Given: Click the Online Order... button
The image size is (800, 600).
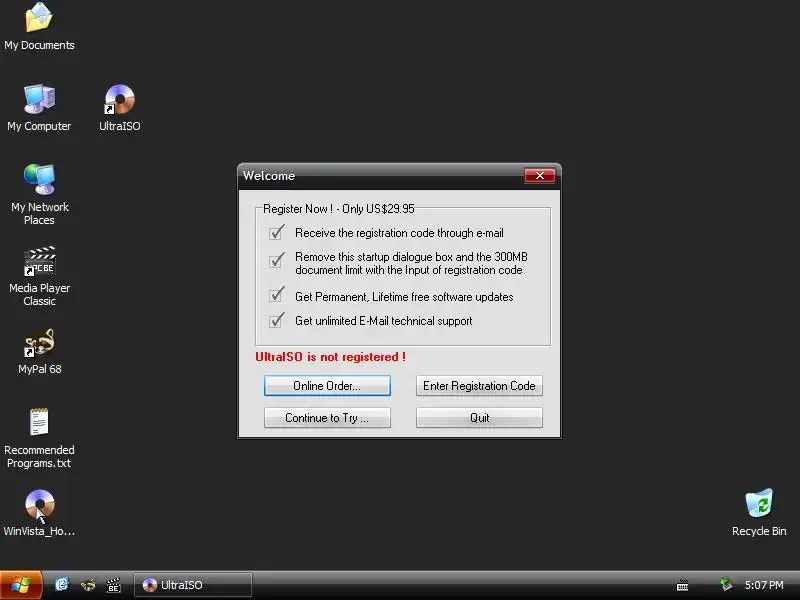Looking at the screenshot, I should [327, 386].
